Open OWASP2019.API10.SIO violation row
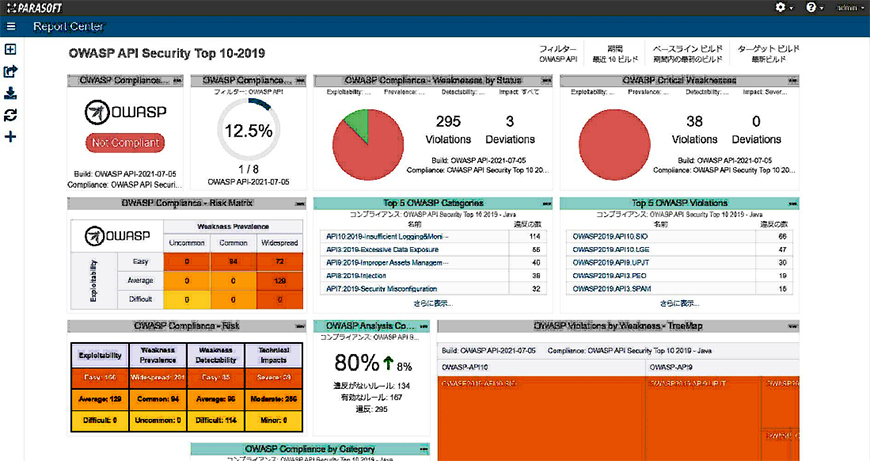870x461 pixels. [x=680, y=236]
